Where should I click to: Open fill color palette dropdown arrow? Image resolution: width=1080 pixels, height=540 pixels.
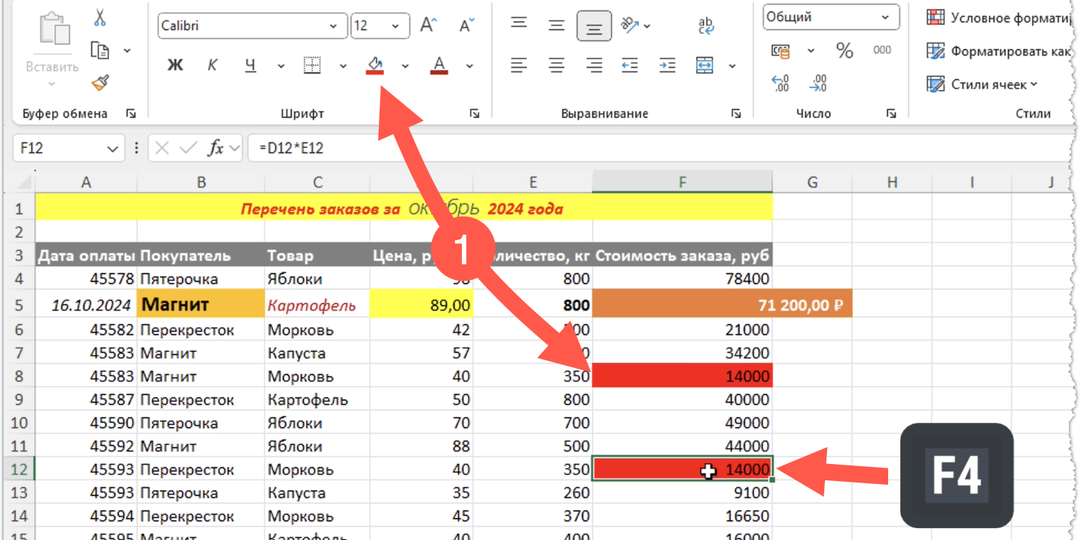pyautogui.click(x=406, y=66)
